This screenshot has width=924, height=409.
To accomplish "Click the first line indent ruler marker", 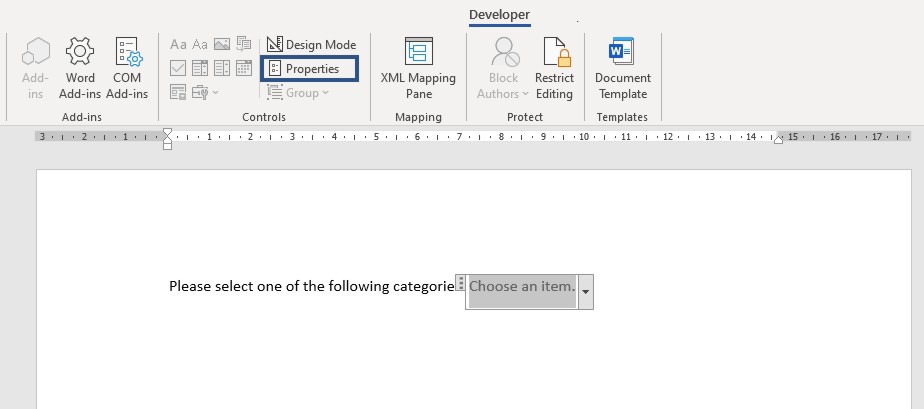I will [x=167, y=132].
